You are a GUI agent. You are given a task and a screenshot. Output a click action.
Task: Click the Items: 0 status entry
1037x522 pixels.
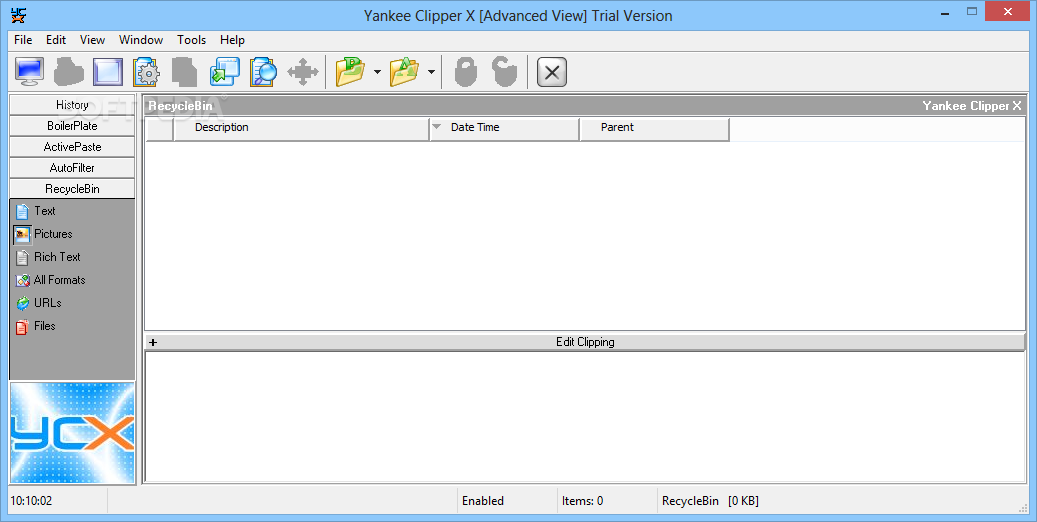point(583,501)
